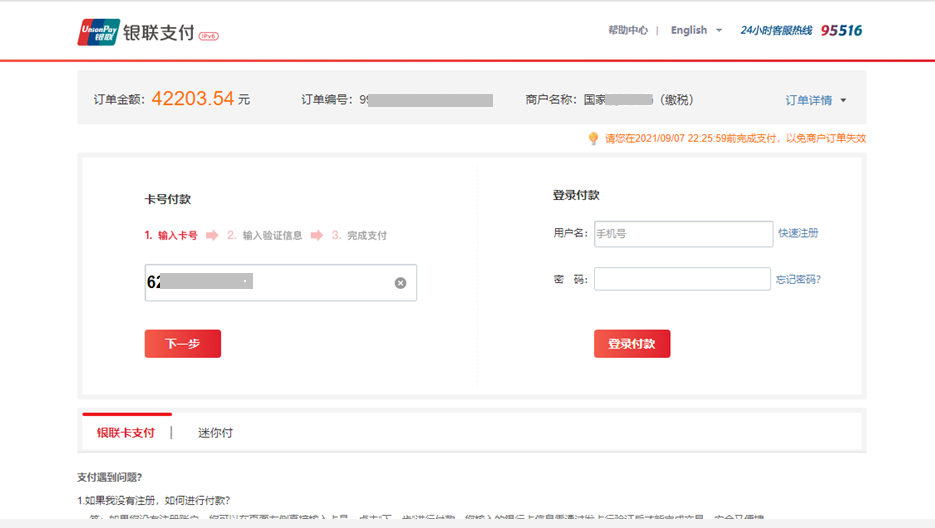
Task: Click 卡号付款 heading
Action: click(x=168, y=199)
